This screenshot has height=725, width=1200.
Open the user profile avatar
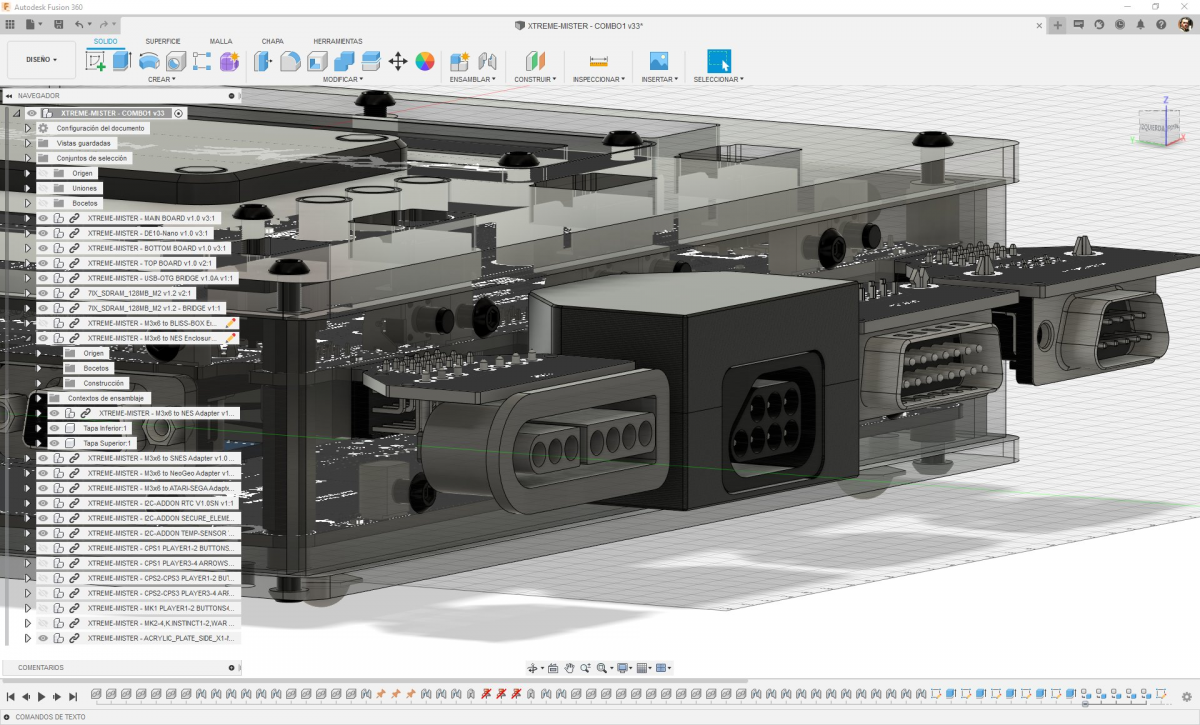1185,24
